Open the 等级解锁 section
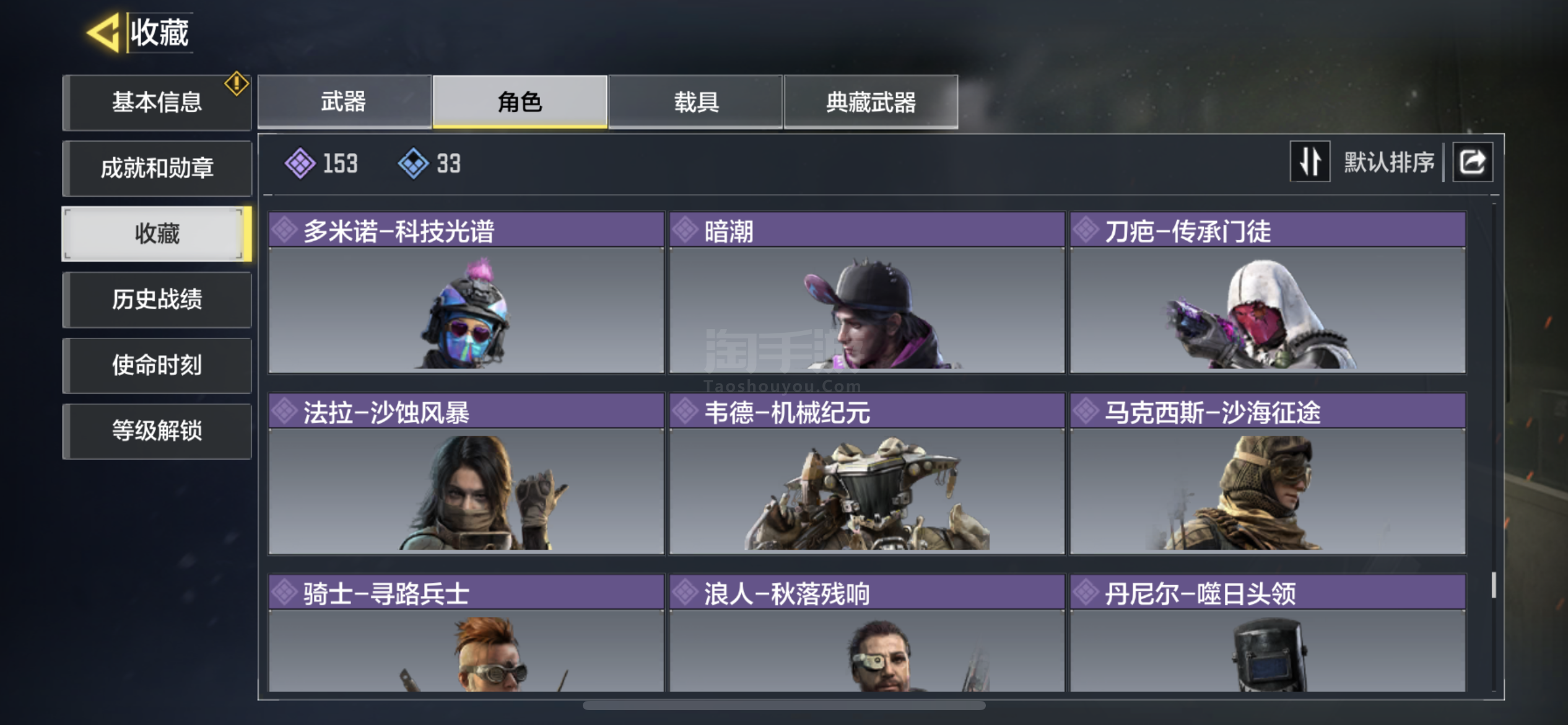 [157, 431]
